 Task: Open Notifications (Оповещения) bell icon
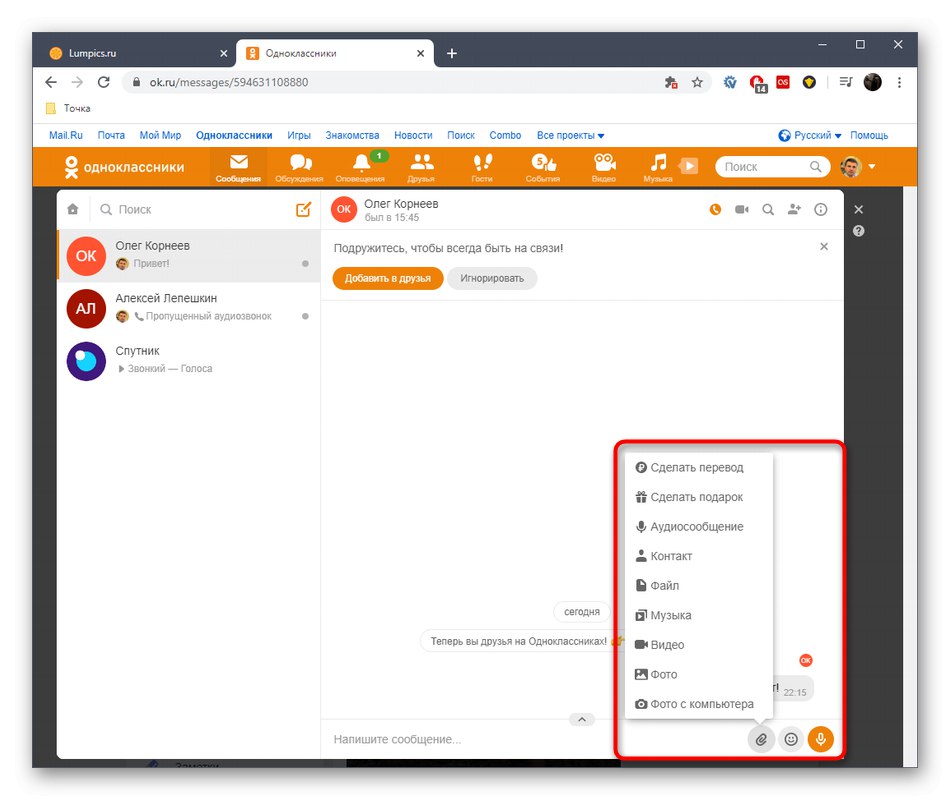360,167
